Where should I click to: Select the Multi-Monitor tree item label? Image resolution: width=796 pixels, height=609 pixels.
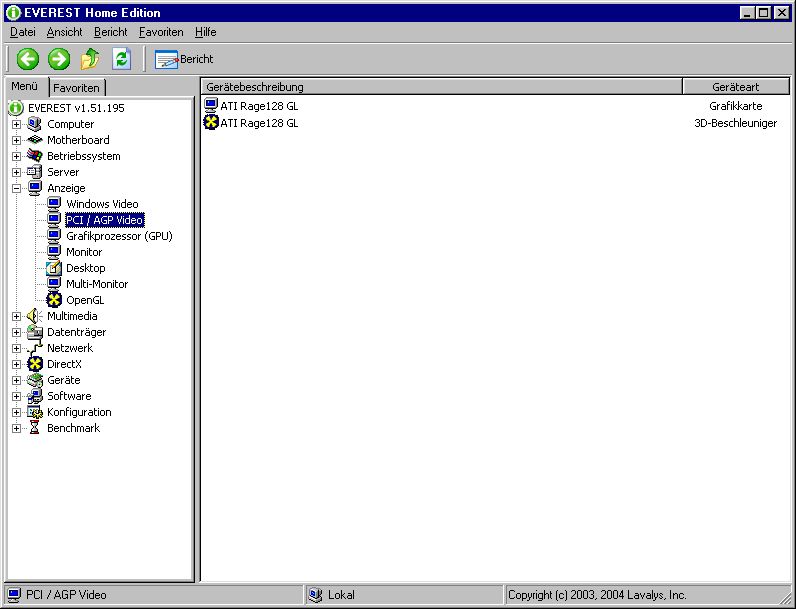pos(97,284)
